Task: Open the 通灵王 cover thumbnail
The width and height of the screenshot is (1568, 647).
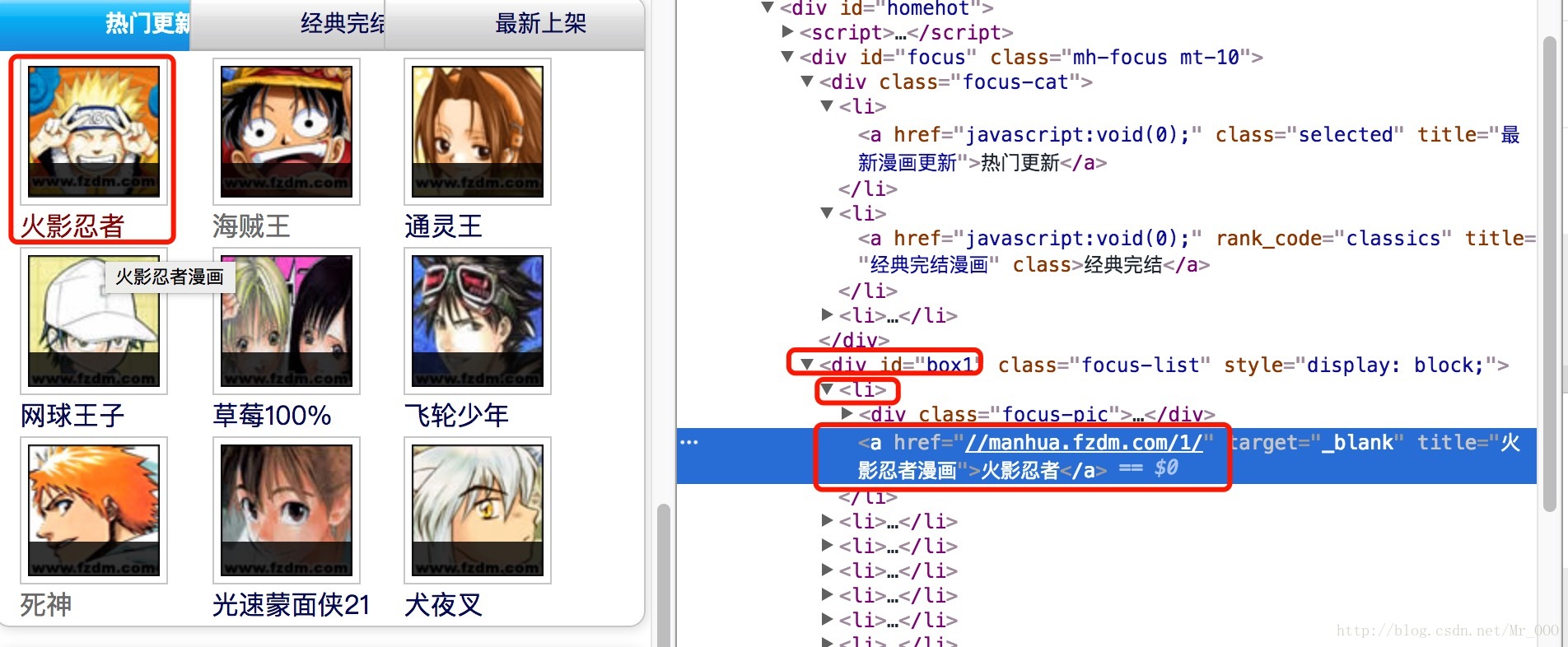Action: (x=478, y=132)
